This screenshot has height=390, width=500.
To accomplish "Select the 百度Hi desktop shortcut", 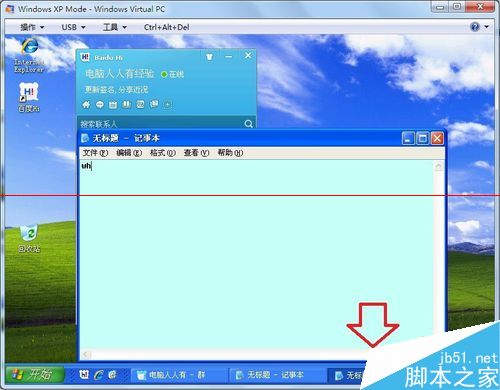I will (29, 97).
